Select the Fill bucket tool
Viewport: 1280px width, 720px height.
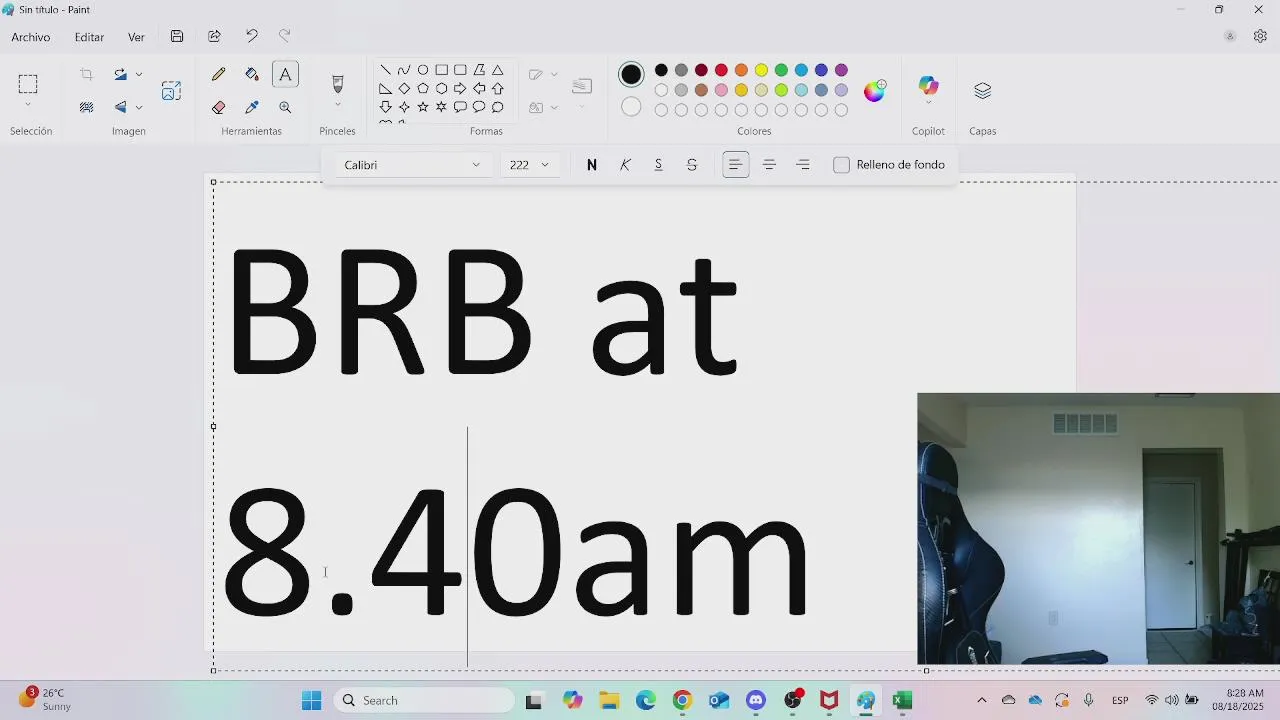[252, 74]
